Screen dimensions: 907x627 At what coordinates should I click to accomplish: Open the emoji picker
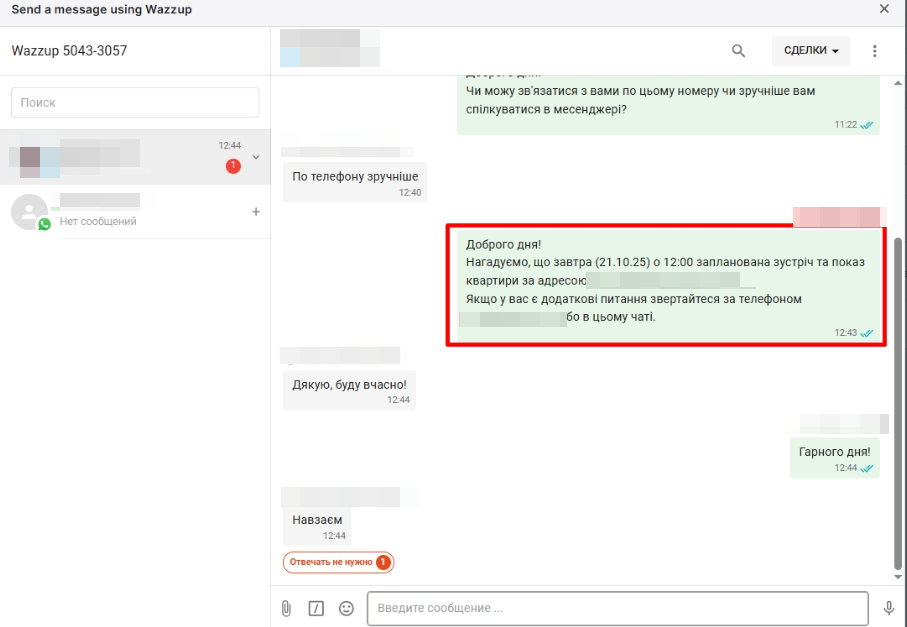click(x=346, y=608)
